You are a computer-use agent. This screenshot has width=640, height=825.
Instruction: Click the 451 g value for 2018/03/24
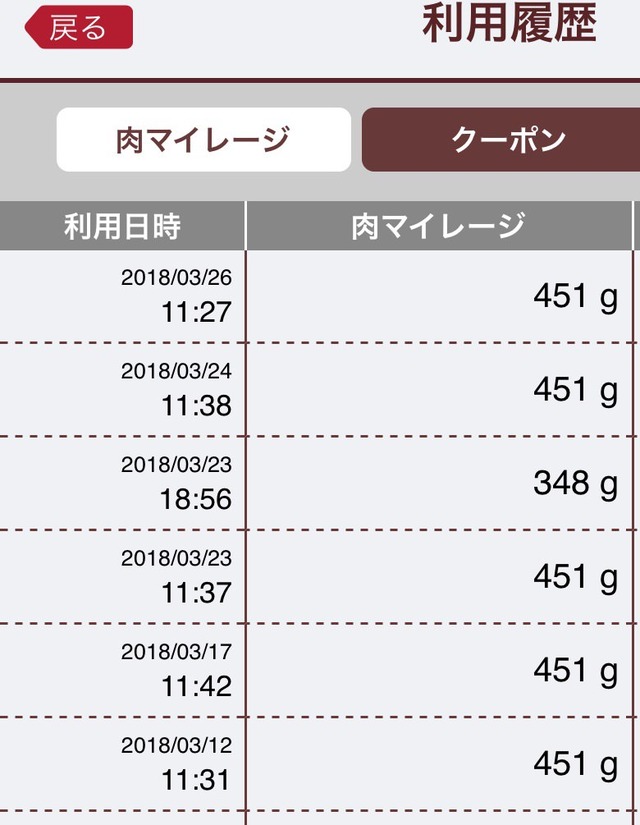pyautogui.click(x=574, y=390)
